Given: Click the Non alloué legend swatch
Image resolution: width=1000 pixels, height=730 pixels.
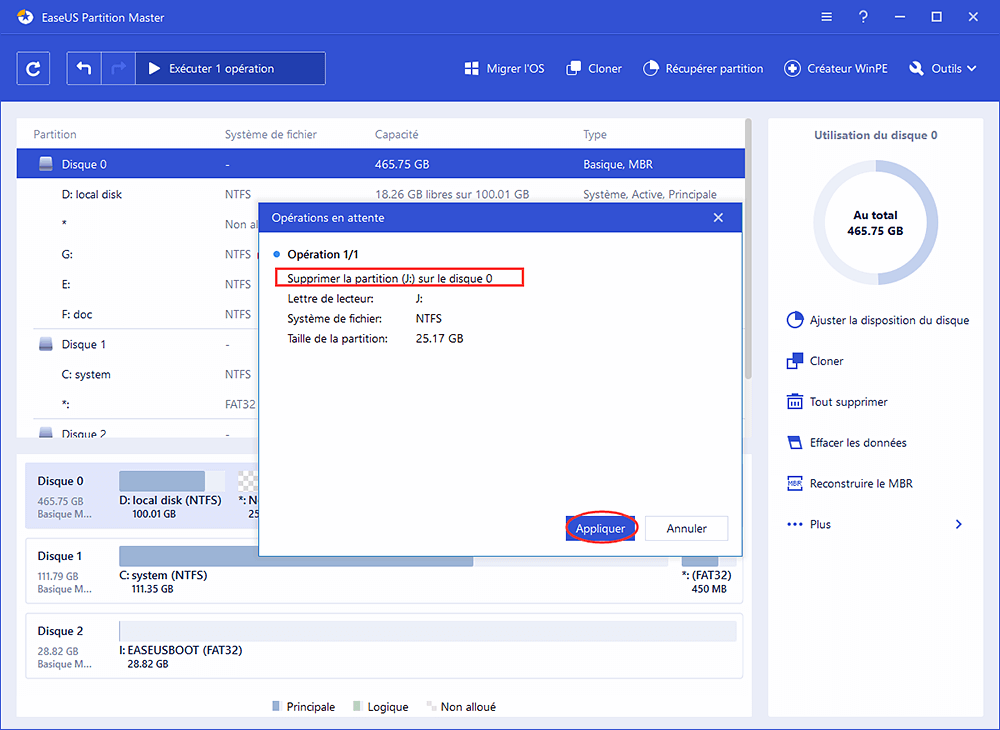Looking at the screenshot, I should (432, 706).
